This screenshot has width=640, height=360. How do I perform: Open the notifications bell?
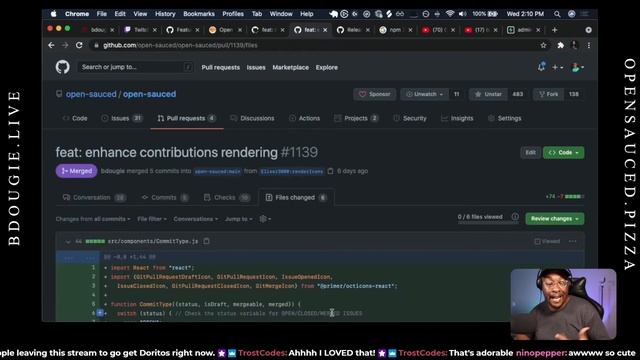click(x=542, y=67)
